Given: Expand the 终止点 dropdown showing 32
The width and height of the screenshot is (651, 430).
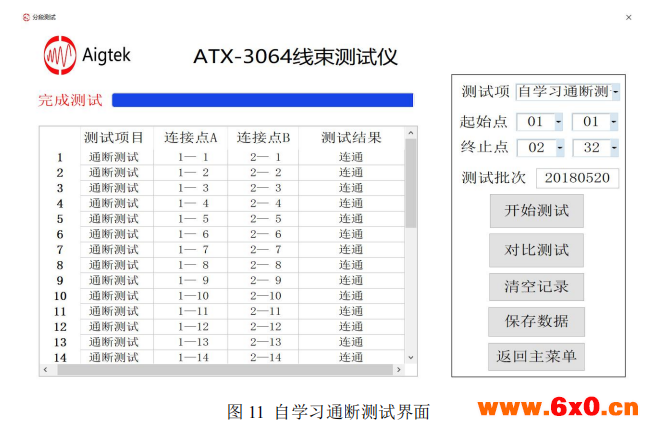Looking at the screenshot, I should (614, 148).
